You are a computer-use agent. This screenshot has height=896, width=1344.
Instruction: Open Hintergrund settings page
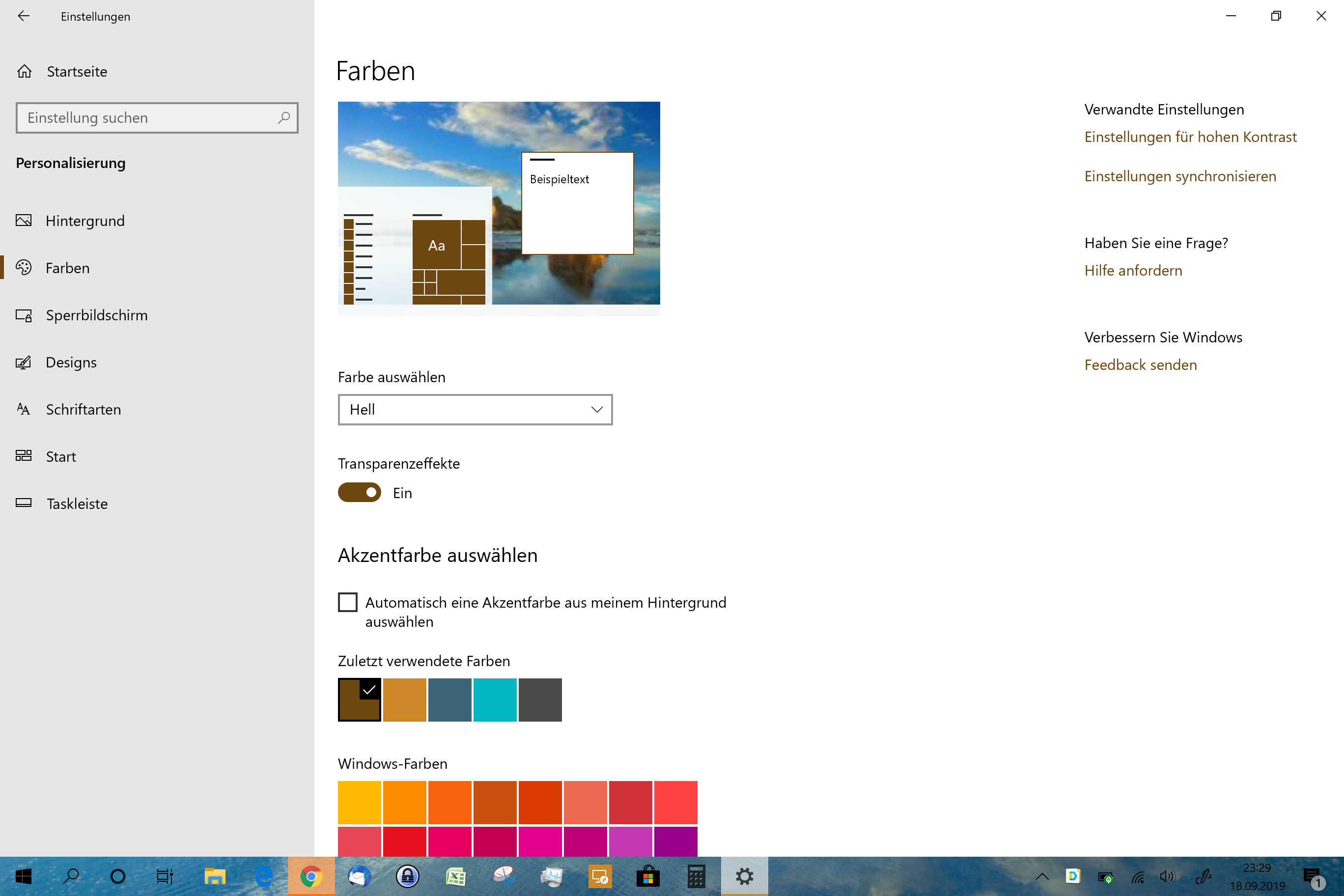click(x=84, y=221)
